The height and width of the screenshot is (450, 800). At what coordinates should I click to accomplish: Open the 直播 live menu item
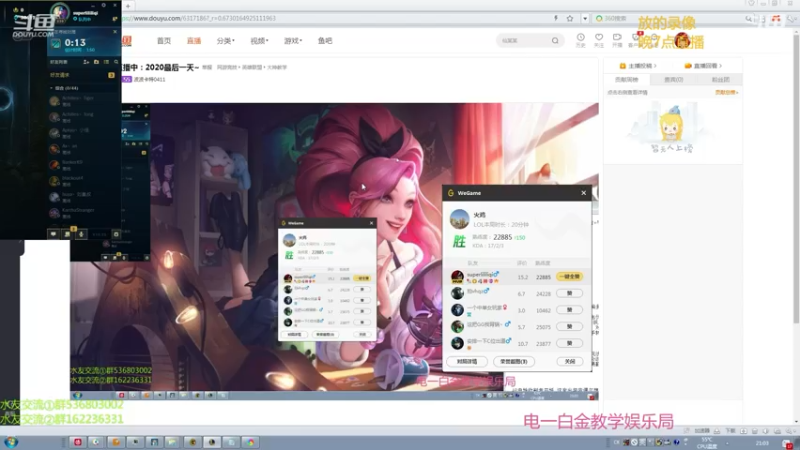193,41
